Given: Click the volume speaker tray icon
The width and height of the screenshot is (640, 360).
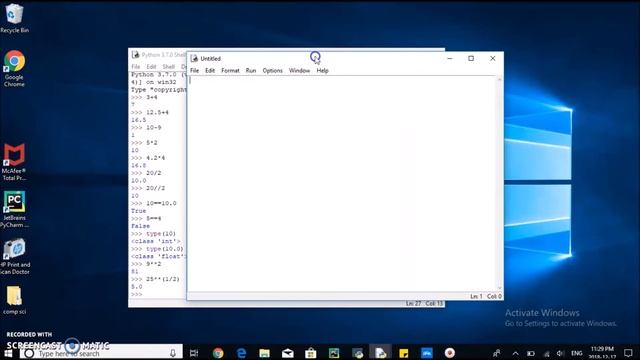Looking at the screenshot, I should click(561, 353).
